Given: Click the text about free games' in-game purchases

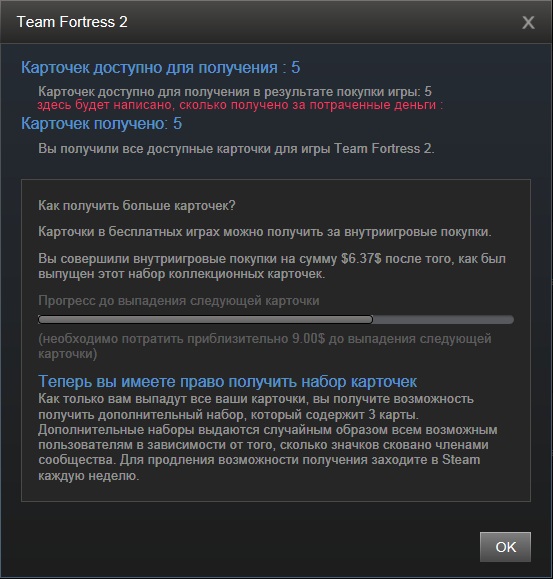Looking at the screenshot, I should [265, 232].
